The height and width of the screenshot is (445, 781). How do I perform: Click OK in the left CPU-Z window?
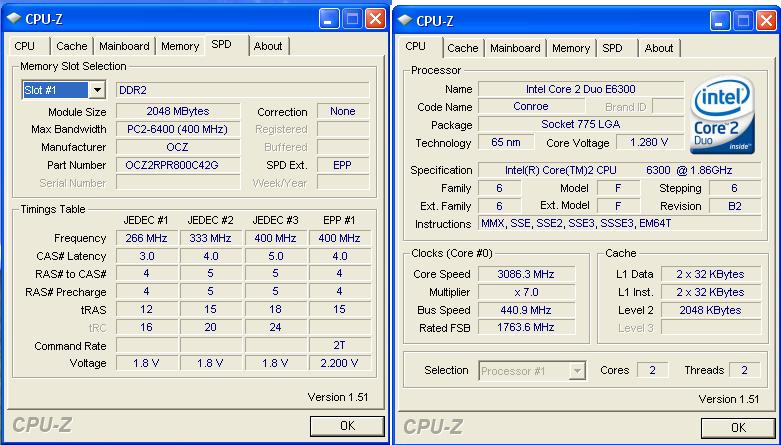(347, 426)
